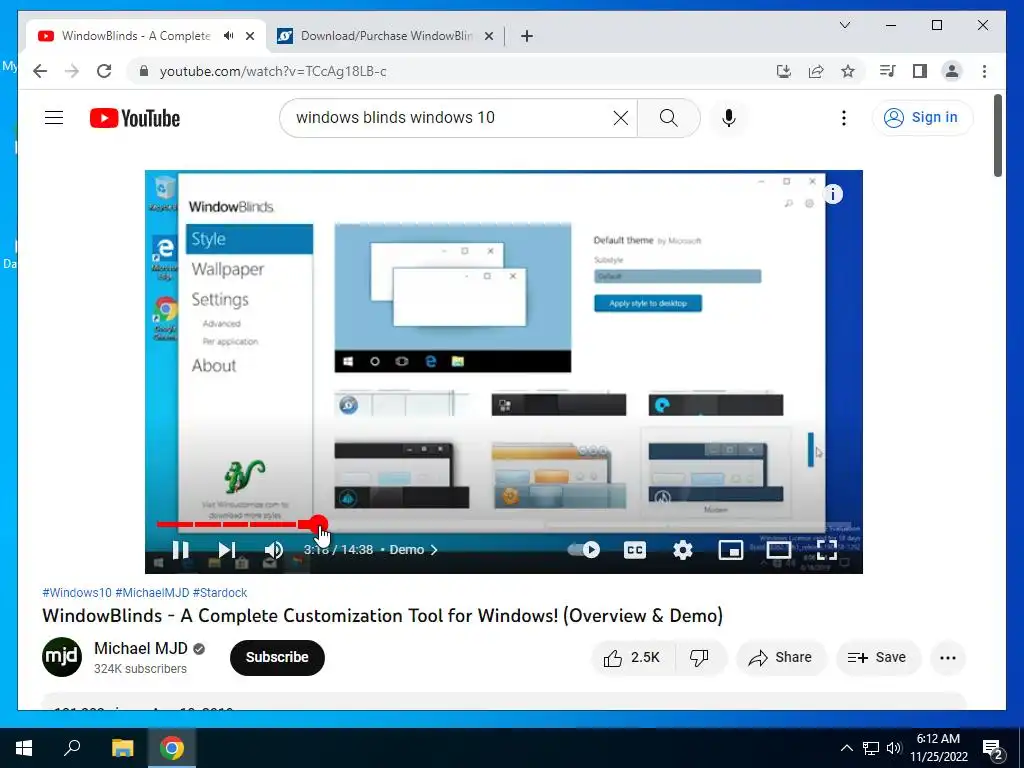Toggle the autoplay switch
This screenshot has width=1024, height=768.
[584, 550]
